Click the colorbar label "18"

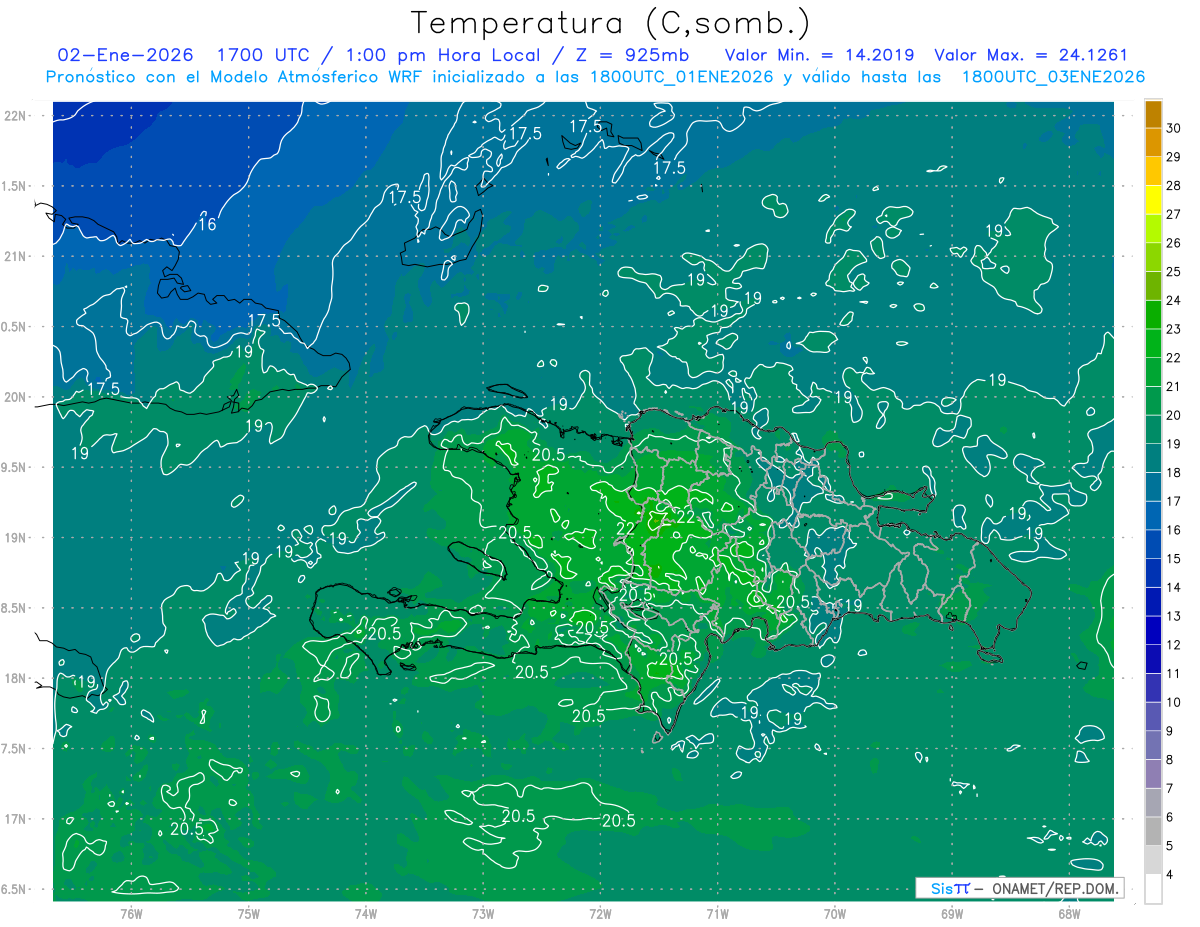coord(1174,473)
